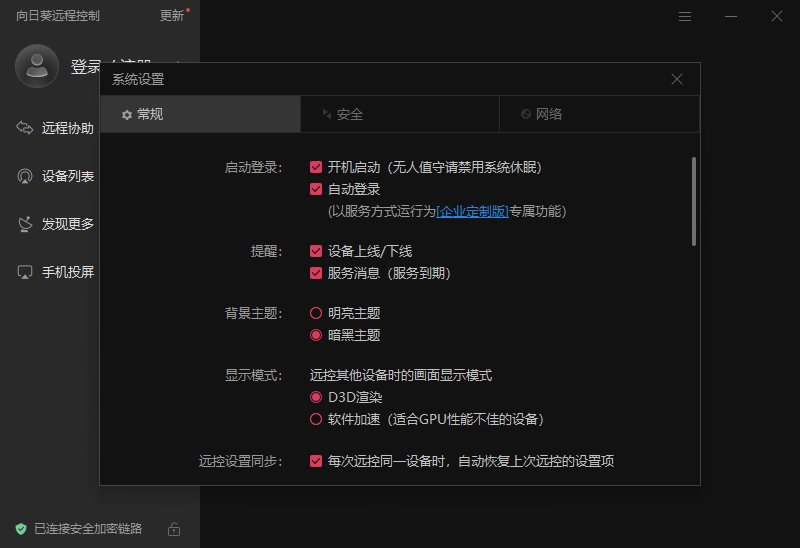Toggle 服务消息 (服务到期) checkbox
This screenshot has height=548, width=800.
pos(316,273)
